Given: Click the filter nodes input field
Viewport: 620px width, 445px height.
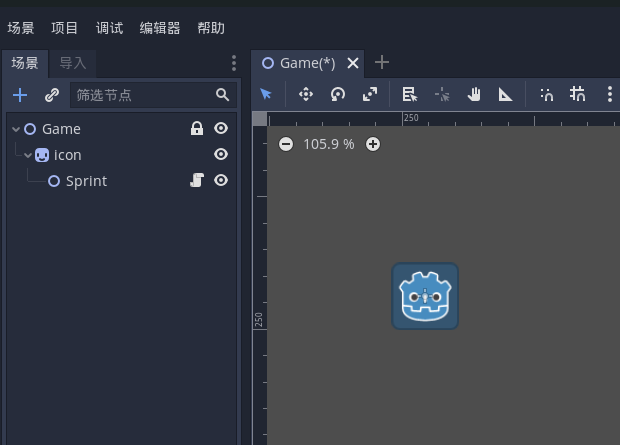Looking at the screenshot, I should 153,95.
